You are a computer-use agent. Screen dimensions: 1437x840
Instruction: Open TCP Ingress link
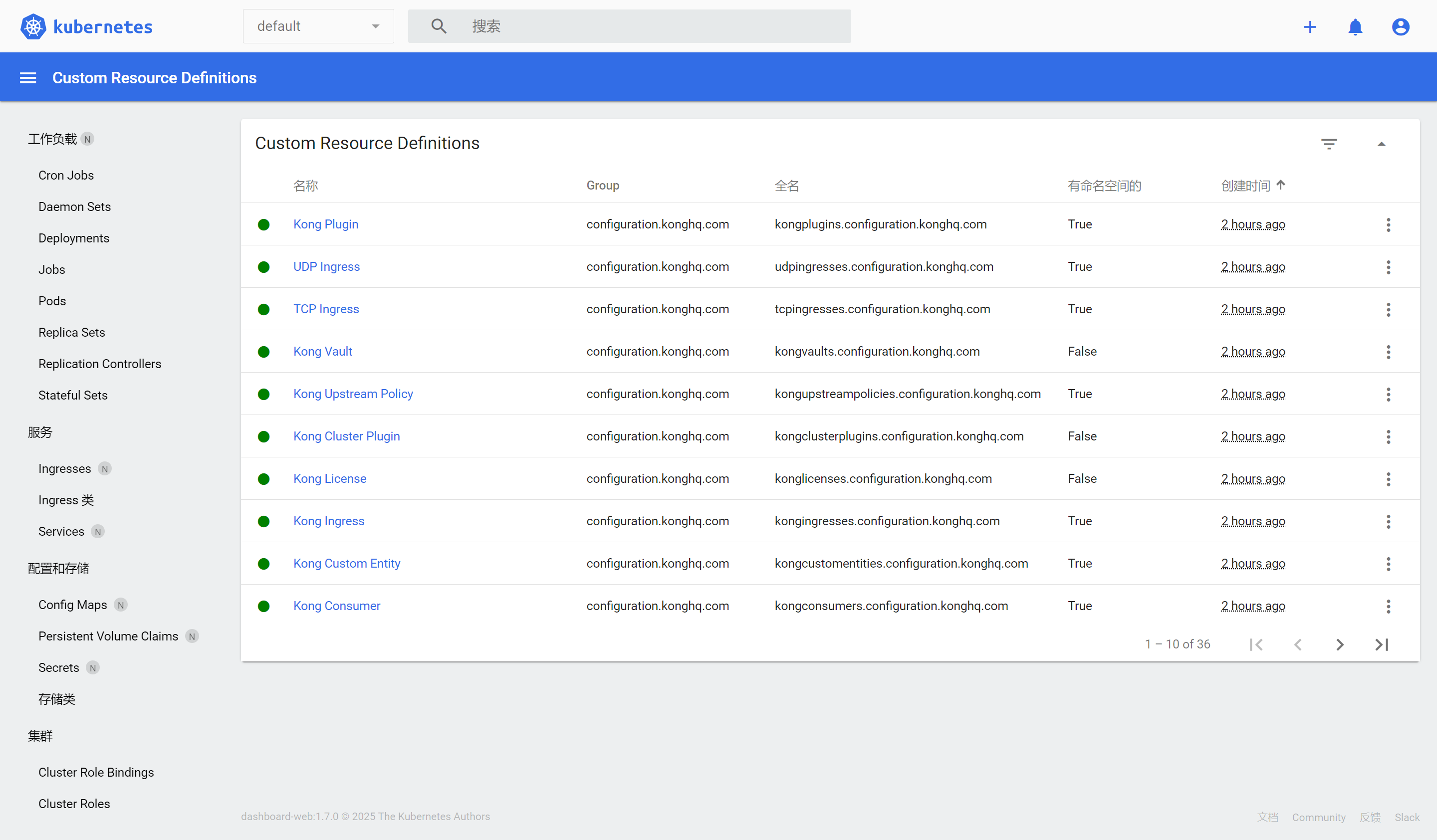pyautogui.click(x=326, y=309)
